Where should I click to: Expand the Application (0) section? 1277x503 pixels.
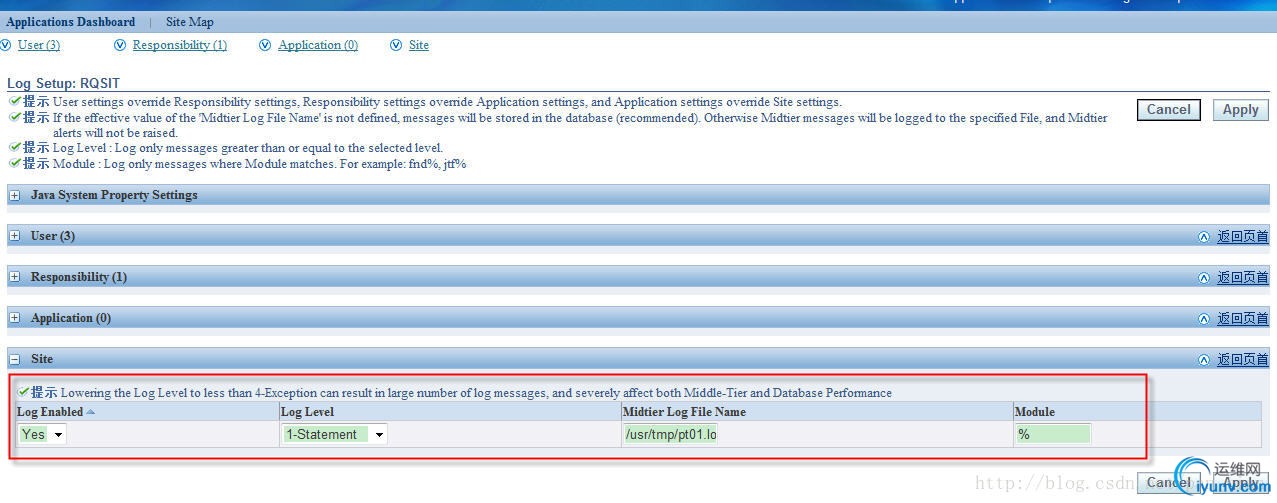pos(15,319)
